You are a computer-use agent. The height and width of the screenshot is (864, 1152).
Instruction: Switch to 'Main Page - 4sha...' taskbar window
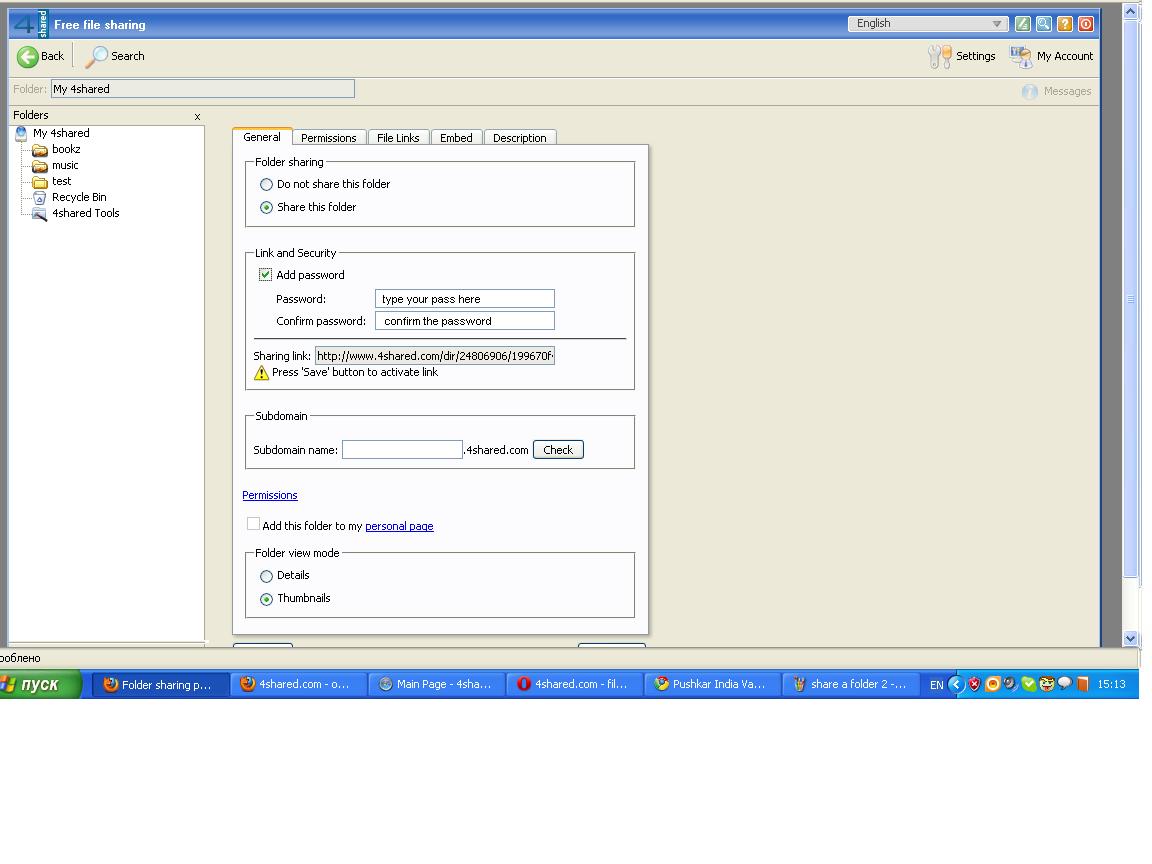[436, 685]
